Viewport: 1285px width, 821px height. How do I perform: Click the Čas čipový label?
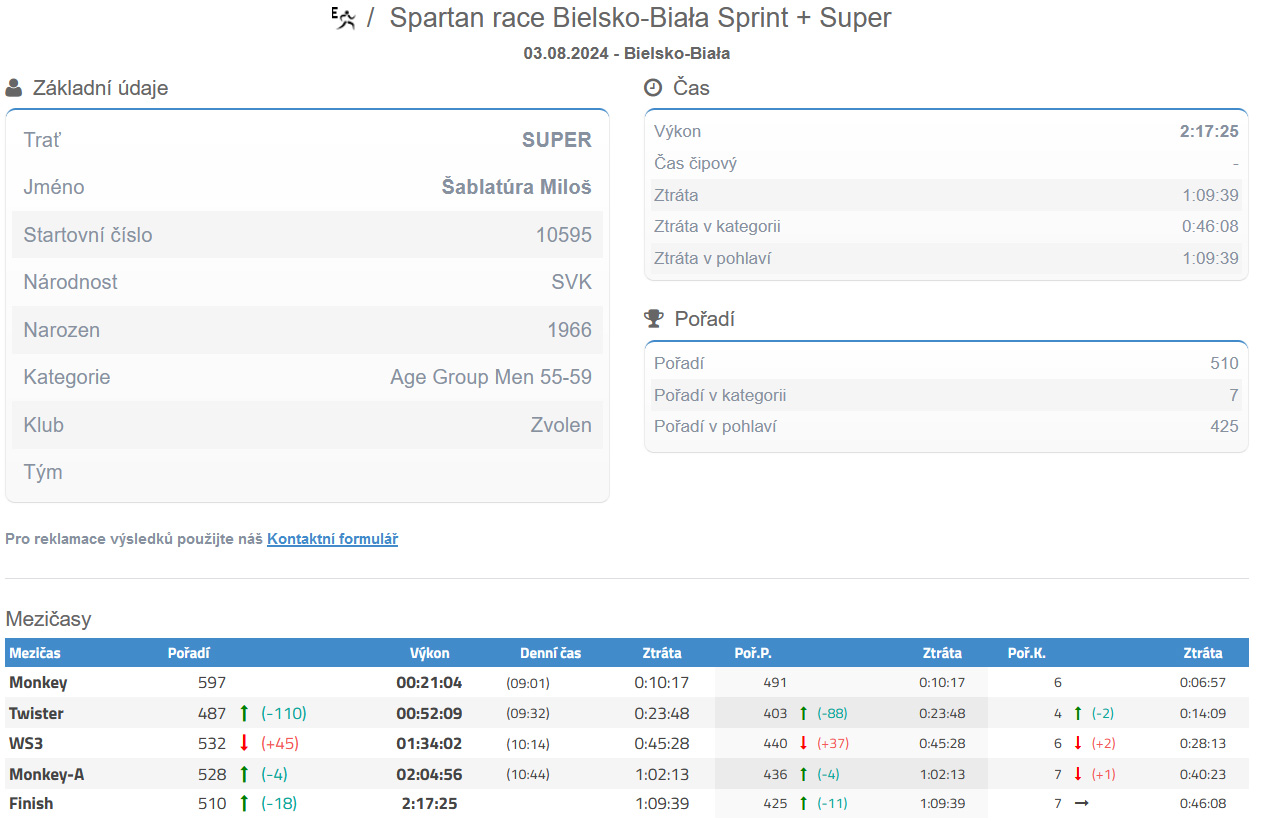tap(695, 163)
